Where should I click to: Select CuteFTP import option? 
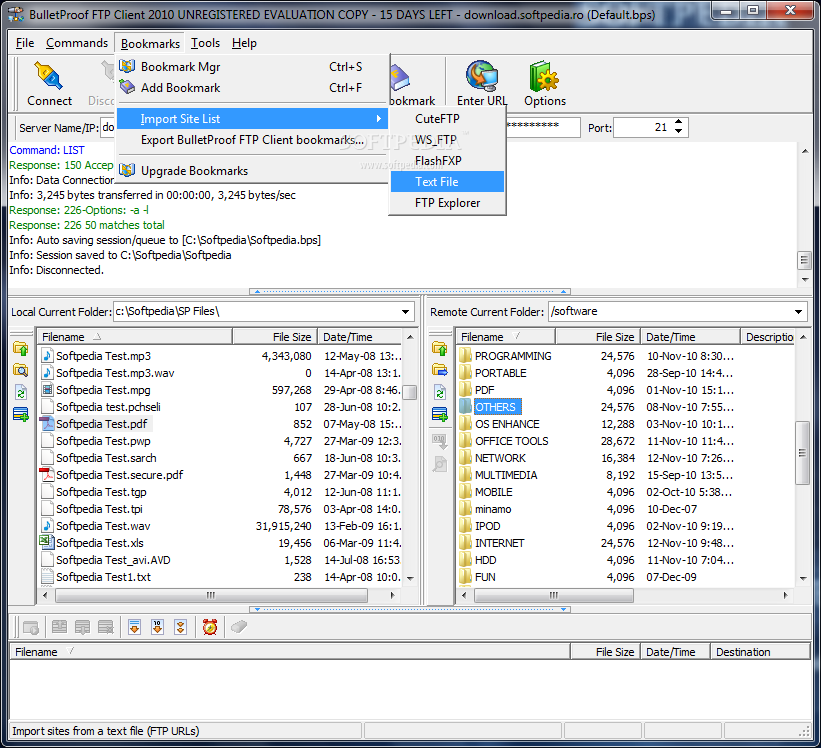tap(447, 119)
